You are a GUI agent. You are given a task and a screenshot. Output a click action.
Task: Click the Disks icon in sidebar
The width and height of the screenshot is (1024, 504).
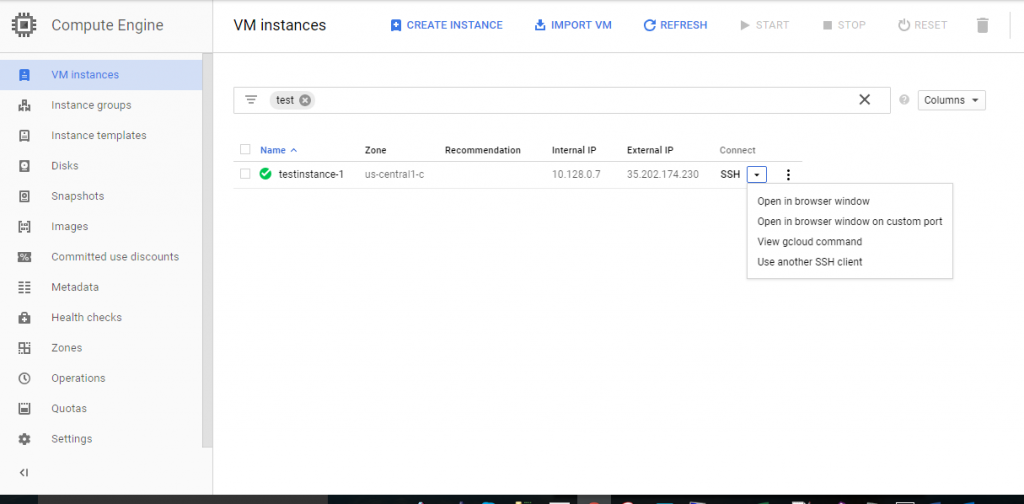click(25, 166)
